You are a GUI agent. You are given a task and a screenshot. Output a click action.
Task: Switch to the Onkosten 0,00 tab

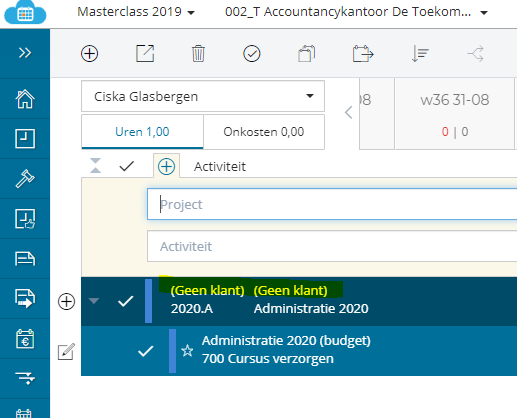pos(264,132)
